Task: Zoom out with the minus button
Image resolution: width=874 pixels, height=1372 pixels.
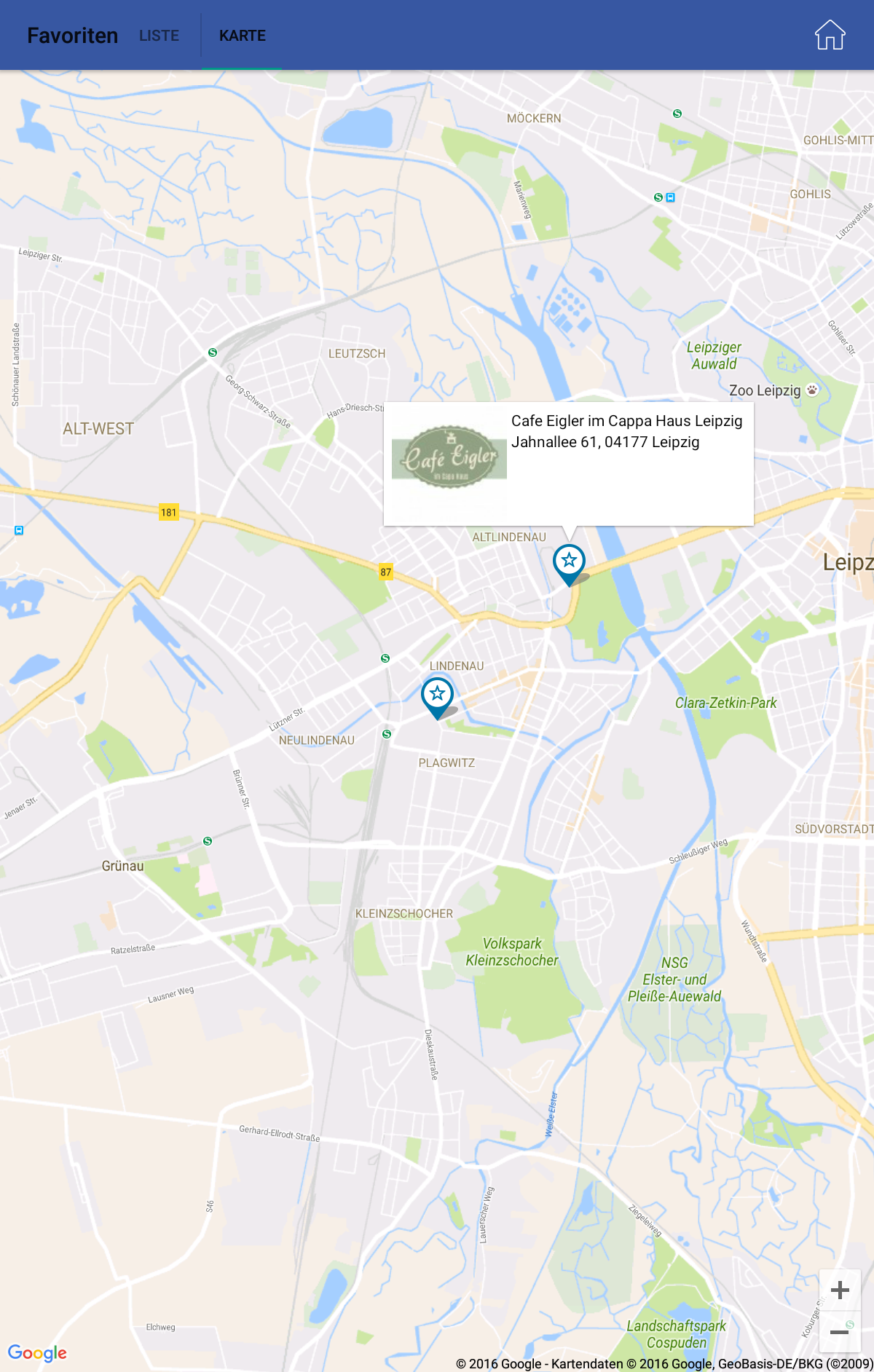Action: (x=840, y=1333)
